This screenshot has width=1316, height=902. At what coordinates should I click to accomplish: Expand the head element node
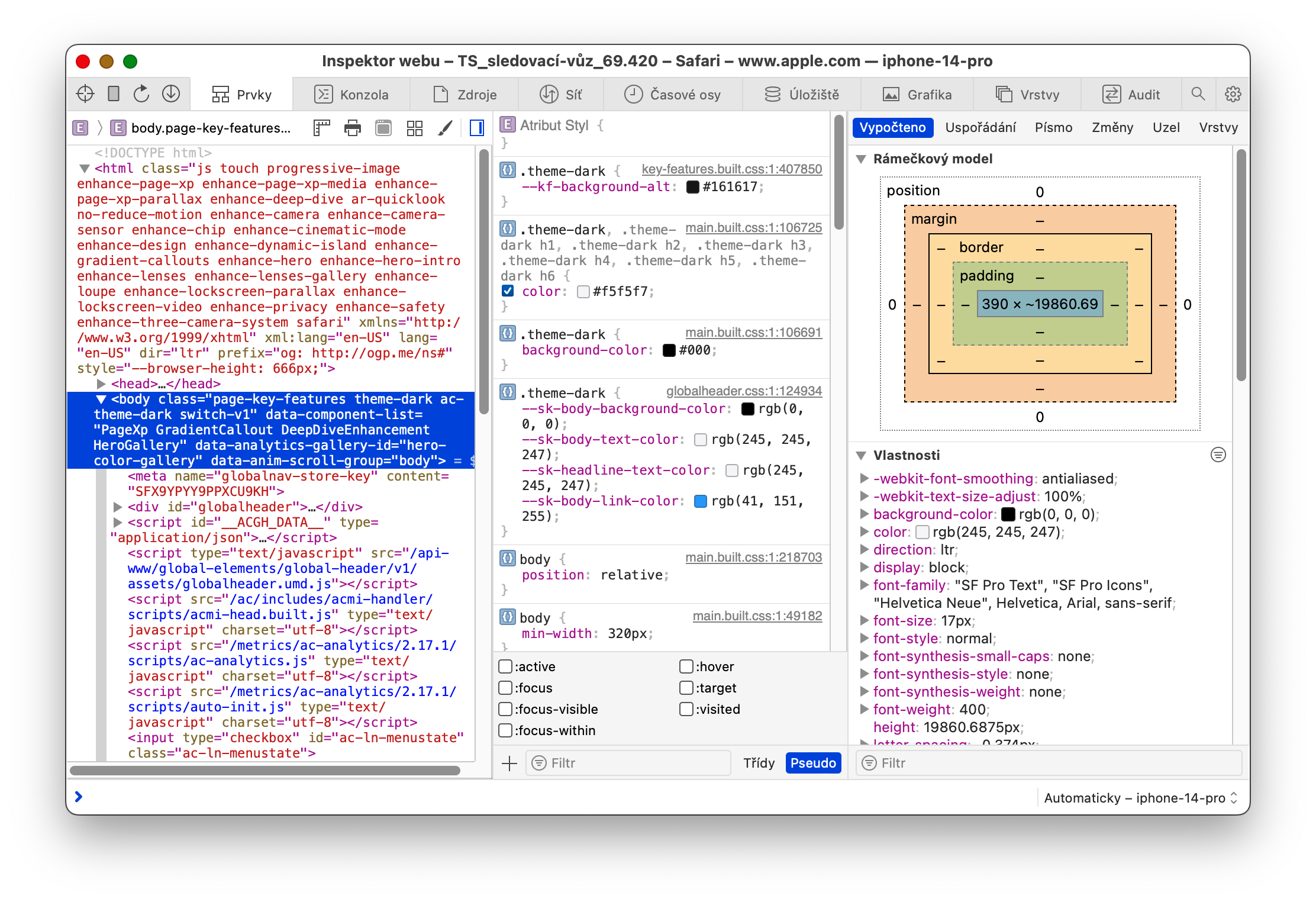[101, 384]
